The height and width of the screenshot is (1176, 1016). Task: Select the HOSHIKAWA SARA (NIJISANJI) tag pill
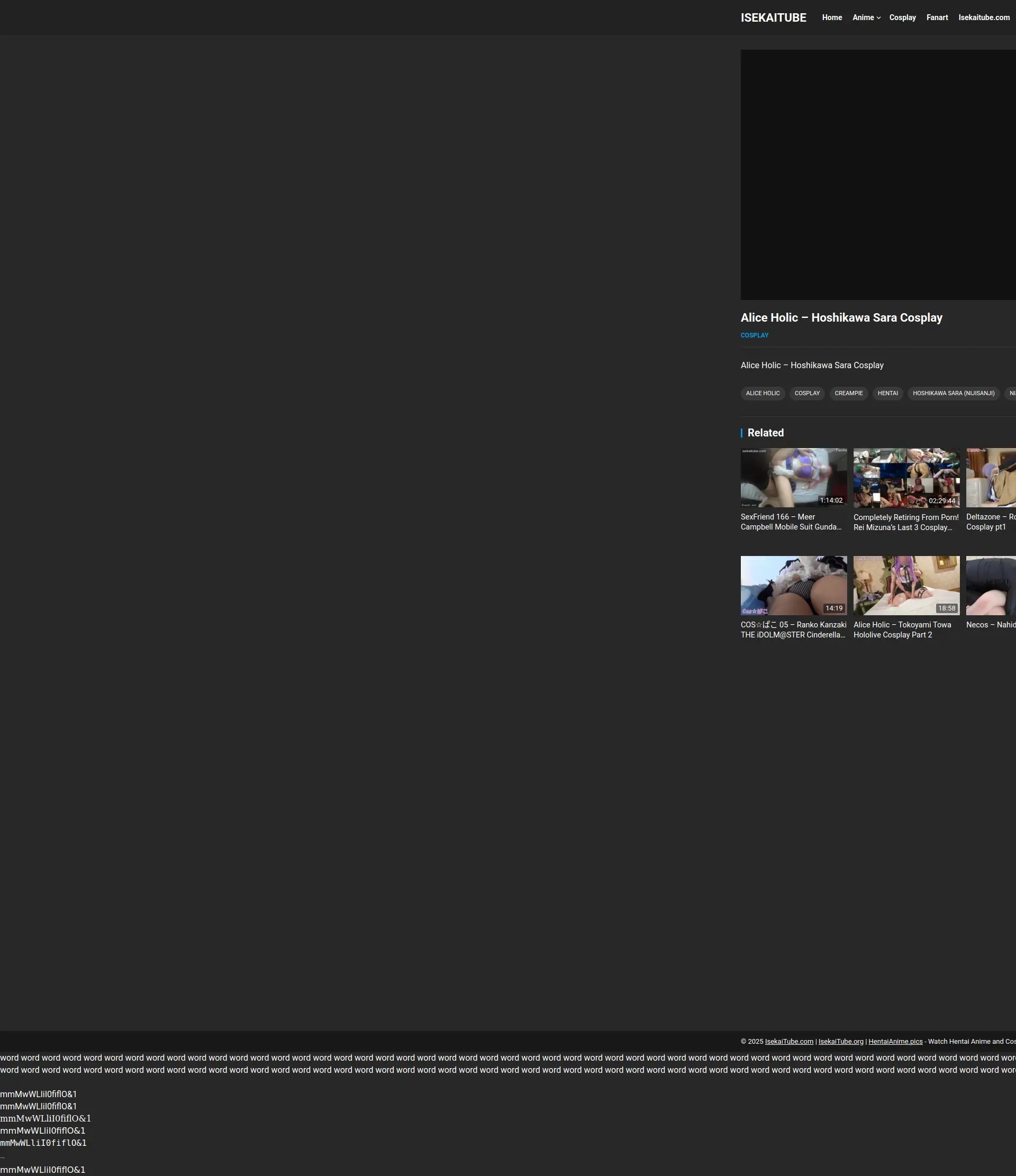tap(953, 394)
